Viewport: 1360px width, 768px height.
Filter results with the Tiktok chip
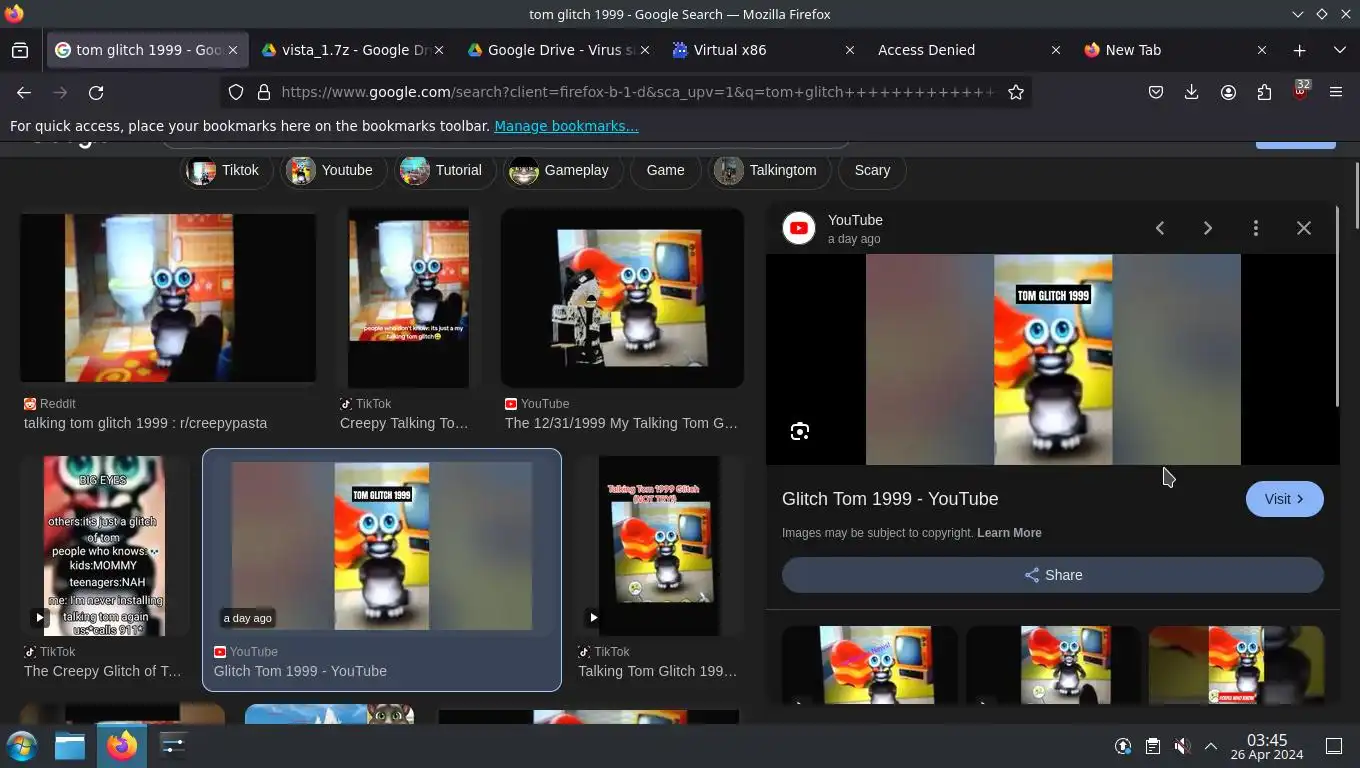pyautogui.click(x=227, y=170)
